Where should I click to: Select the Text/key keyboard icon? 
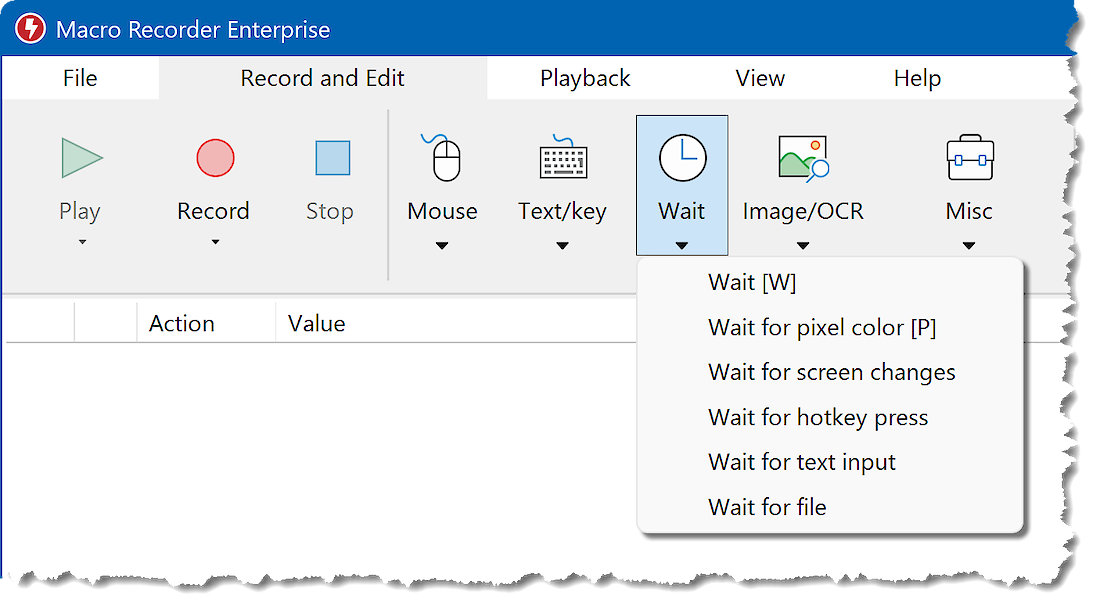(562, 158)
